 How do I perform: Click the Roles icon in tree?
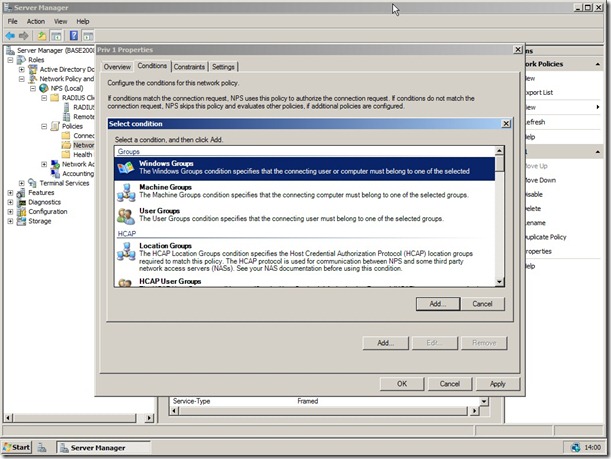click(x=21, y=60)
